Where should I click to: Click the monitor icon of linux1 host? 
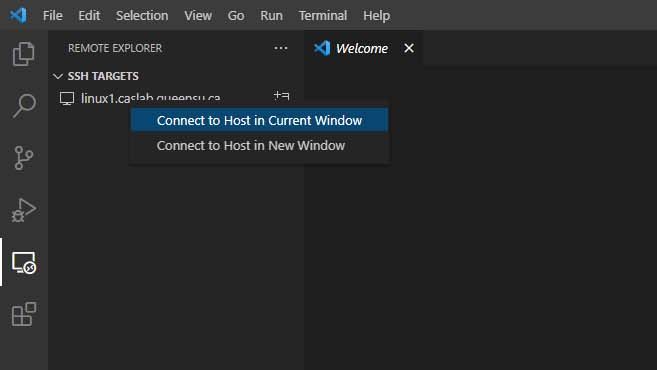tap(67, 98)
